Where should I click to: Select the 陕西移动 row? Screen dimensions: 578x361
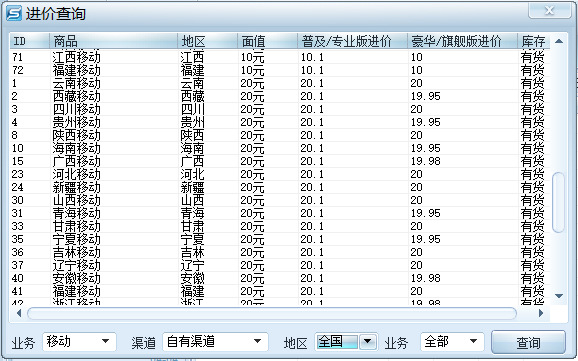280,135
